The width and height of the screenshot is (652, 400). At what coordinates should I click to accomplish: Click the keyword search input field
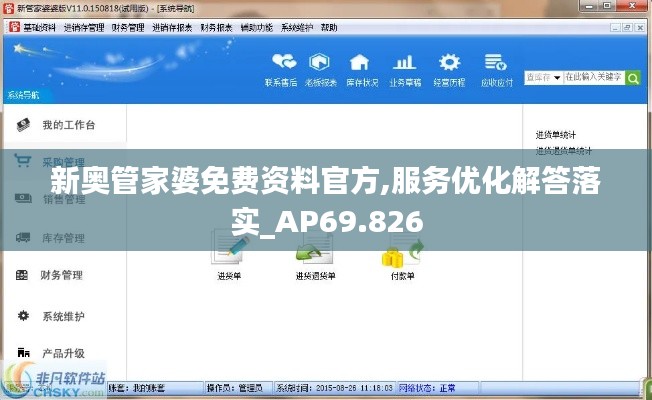(x=594, y=77)
